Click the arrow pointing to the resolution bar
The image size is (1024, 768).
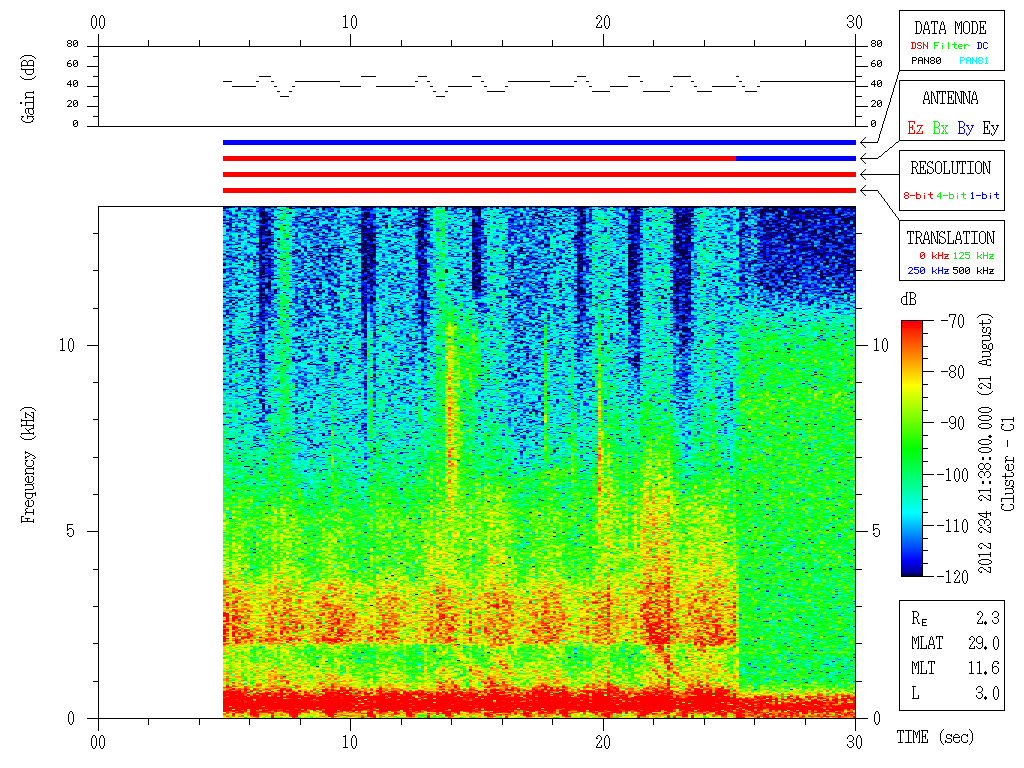(x=866, y=174)
